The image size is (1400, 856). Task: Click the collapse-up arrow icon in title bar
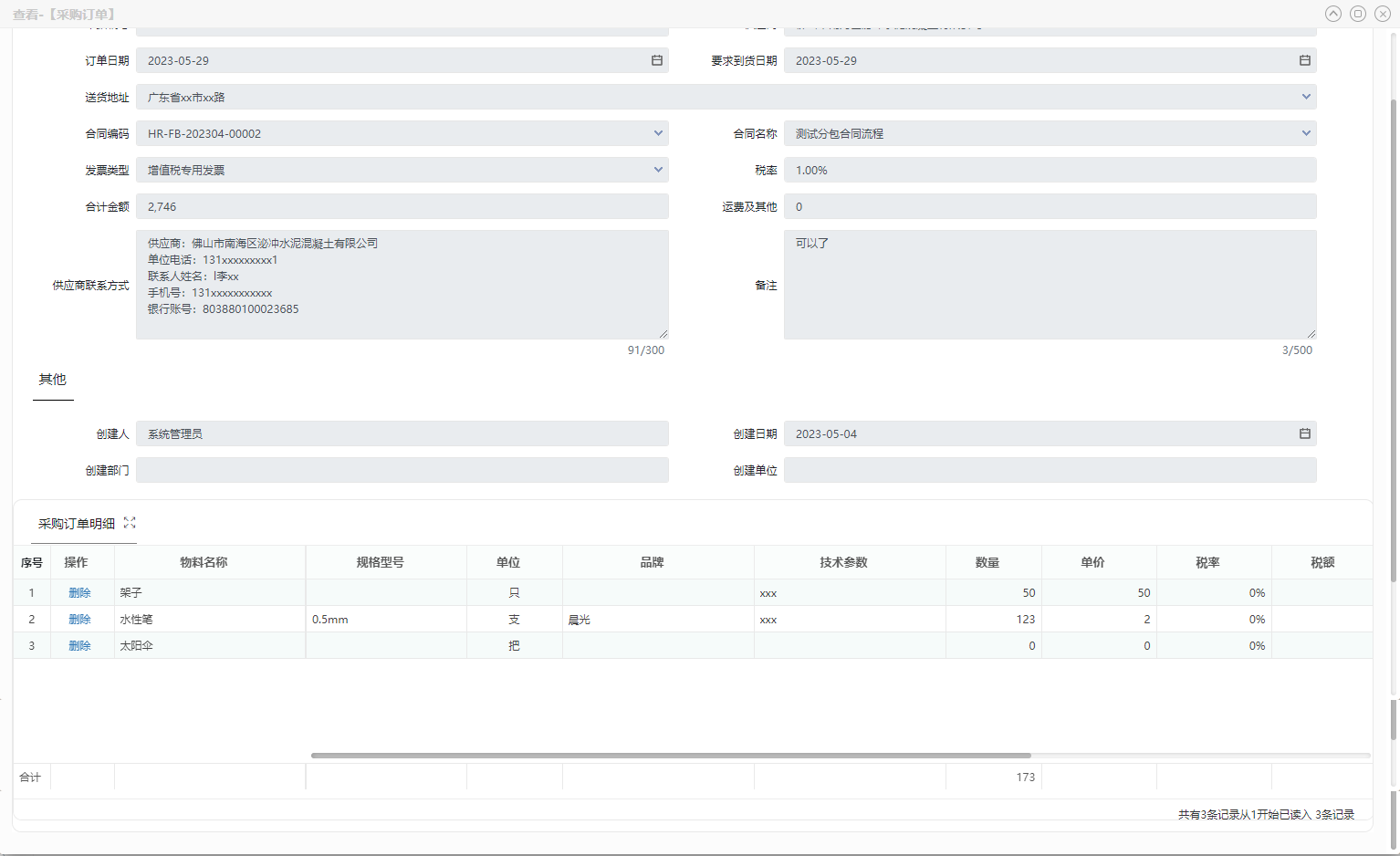pos(1333,14)
